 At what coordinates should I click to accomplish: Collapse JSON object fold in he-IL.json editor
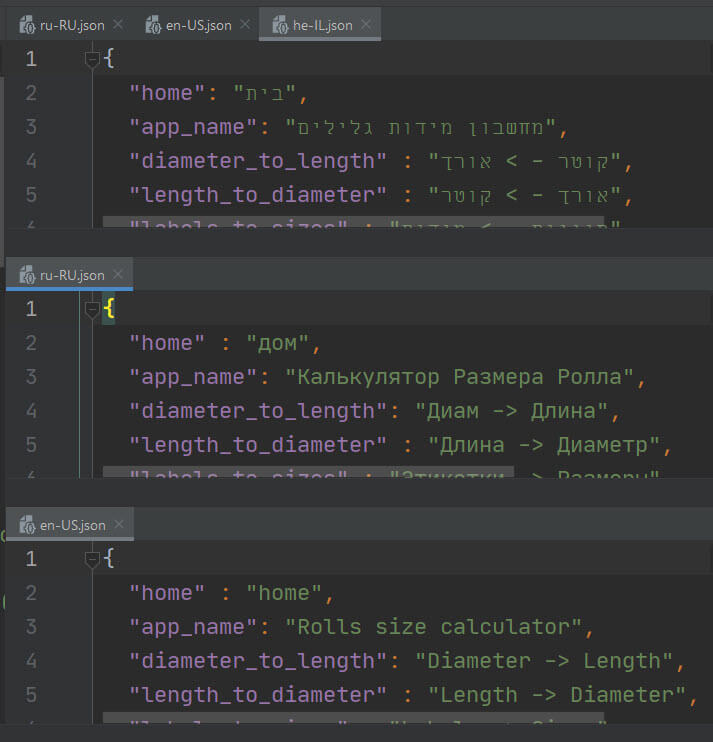92,60
